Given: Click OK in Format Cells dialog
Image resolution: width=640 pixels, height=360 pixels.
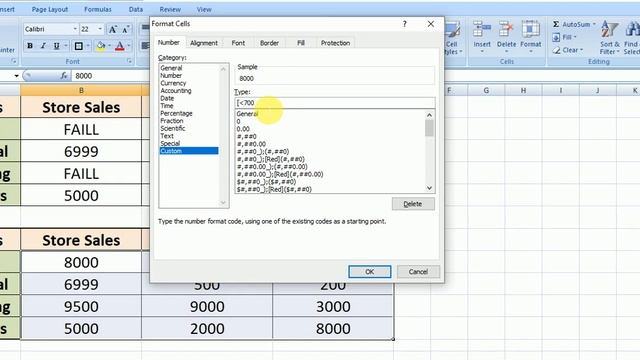Looking at the screenshot, I should pos(370,272).
